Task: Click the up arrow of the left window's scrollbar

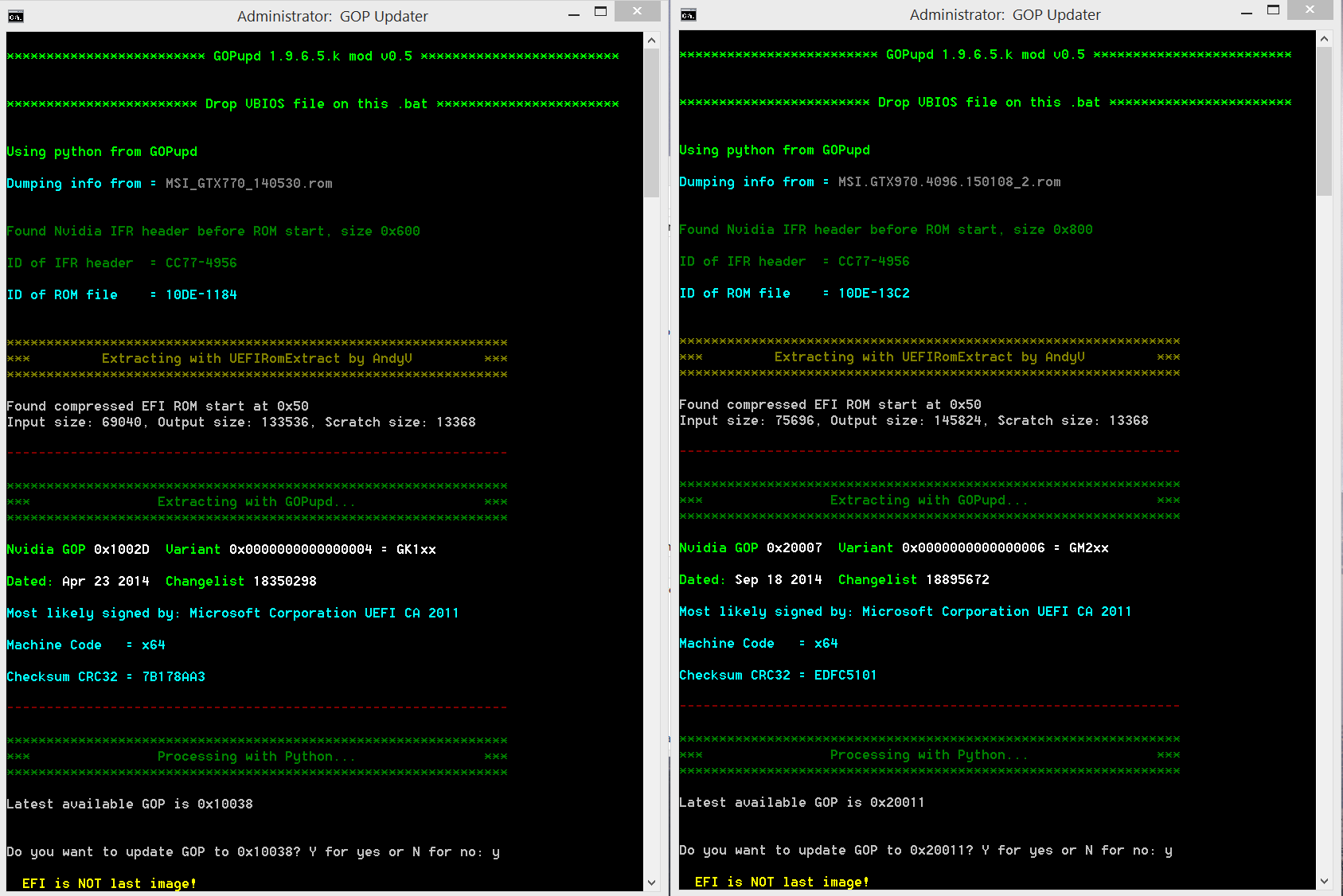Action: (x=652, y=40)
